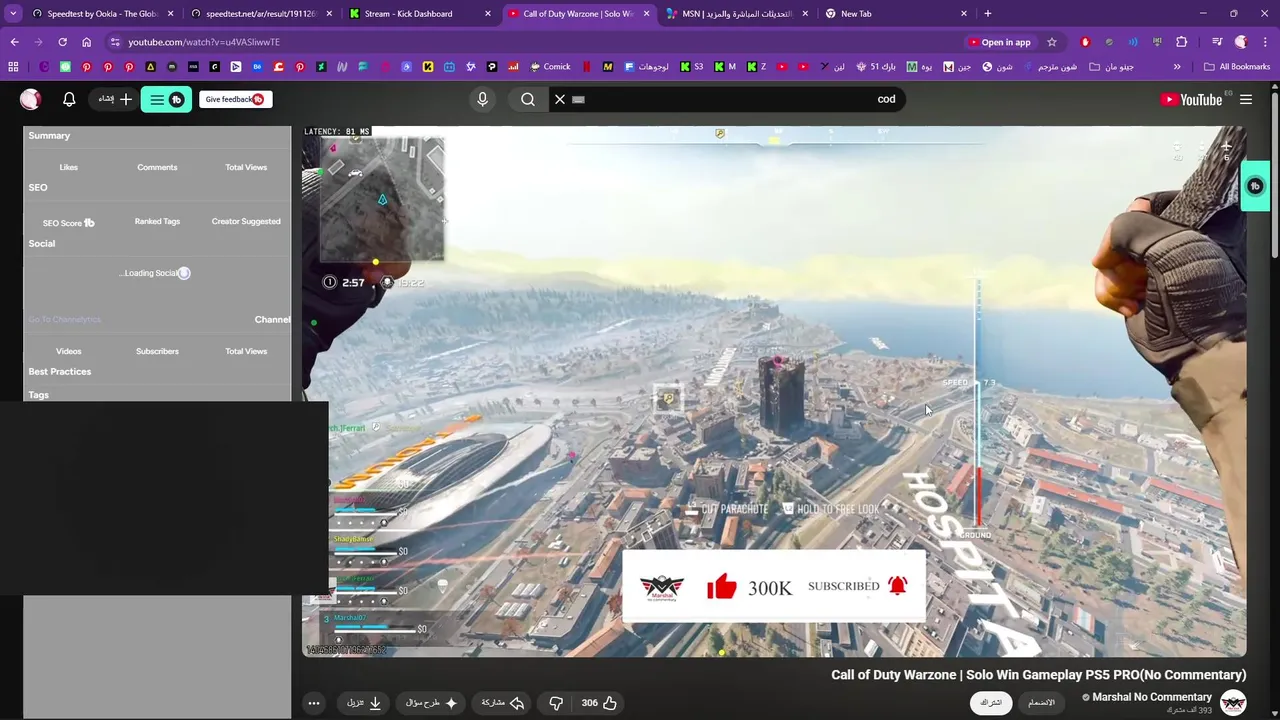The height and width of the screenshot is (720, 1280).
Task: Open the YouTube account avatar menu
Action: pos(30,99)
